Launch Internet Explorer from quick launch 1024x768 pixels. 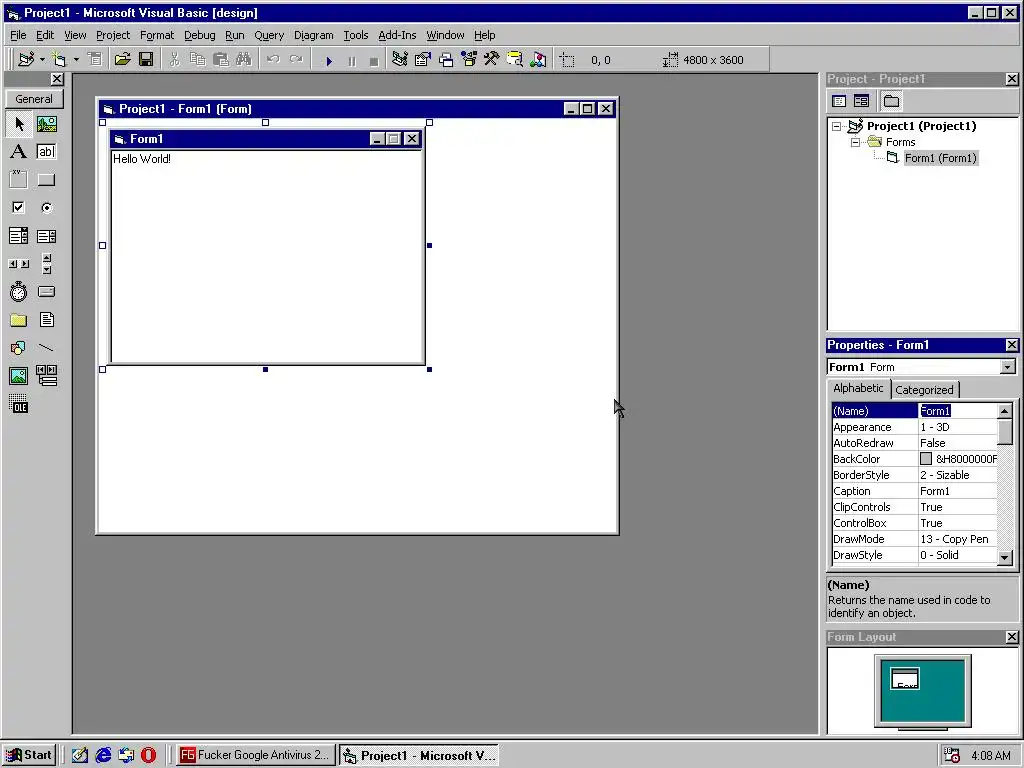103,755
